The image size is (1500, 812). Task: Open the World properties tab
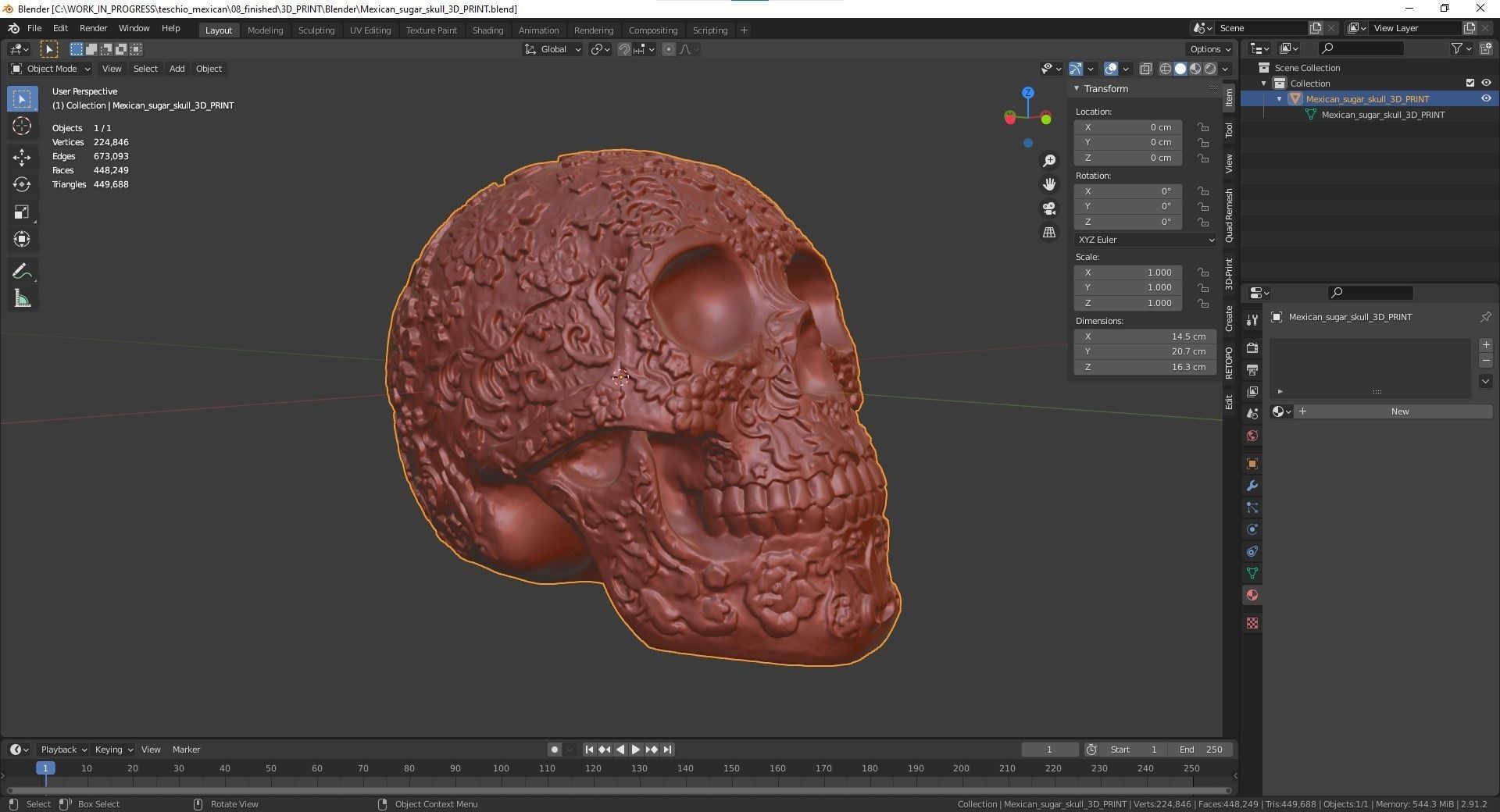click(1252, 436)
